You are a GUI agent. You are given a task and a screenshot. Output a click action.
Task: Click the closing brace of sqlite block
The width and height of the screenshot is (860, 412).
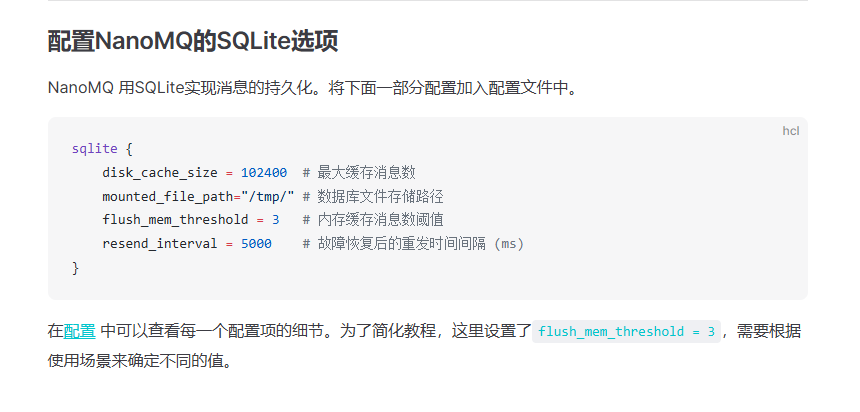[x=76, y=268]
